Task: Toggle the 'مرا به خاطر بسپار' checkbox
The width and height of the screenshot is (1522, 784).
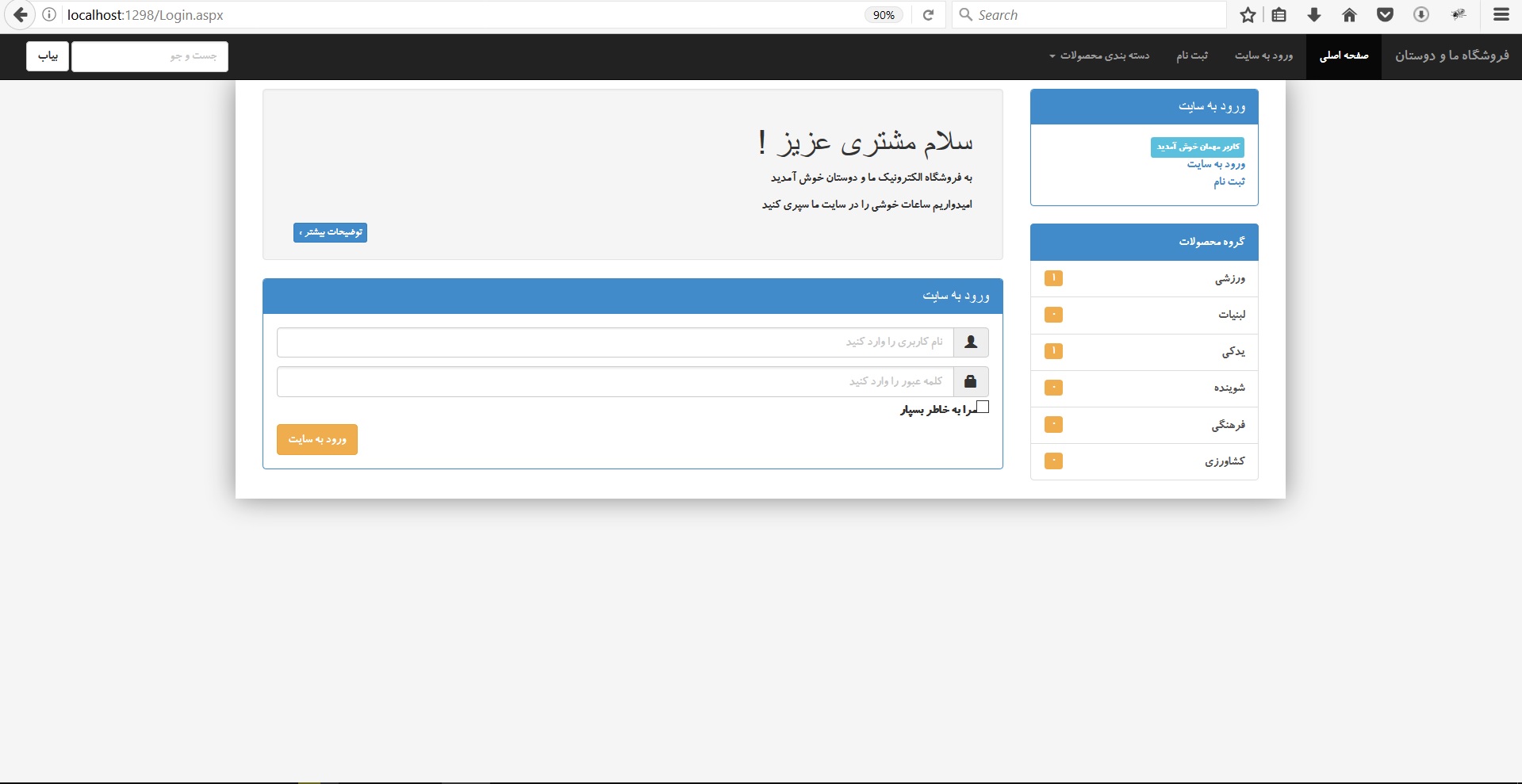Action: 983,407
